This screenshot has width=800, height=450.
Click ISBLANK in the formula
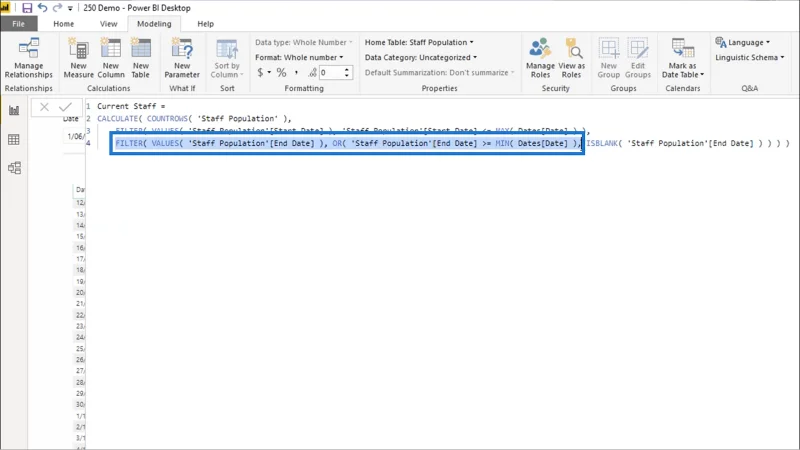[602, 143]
